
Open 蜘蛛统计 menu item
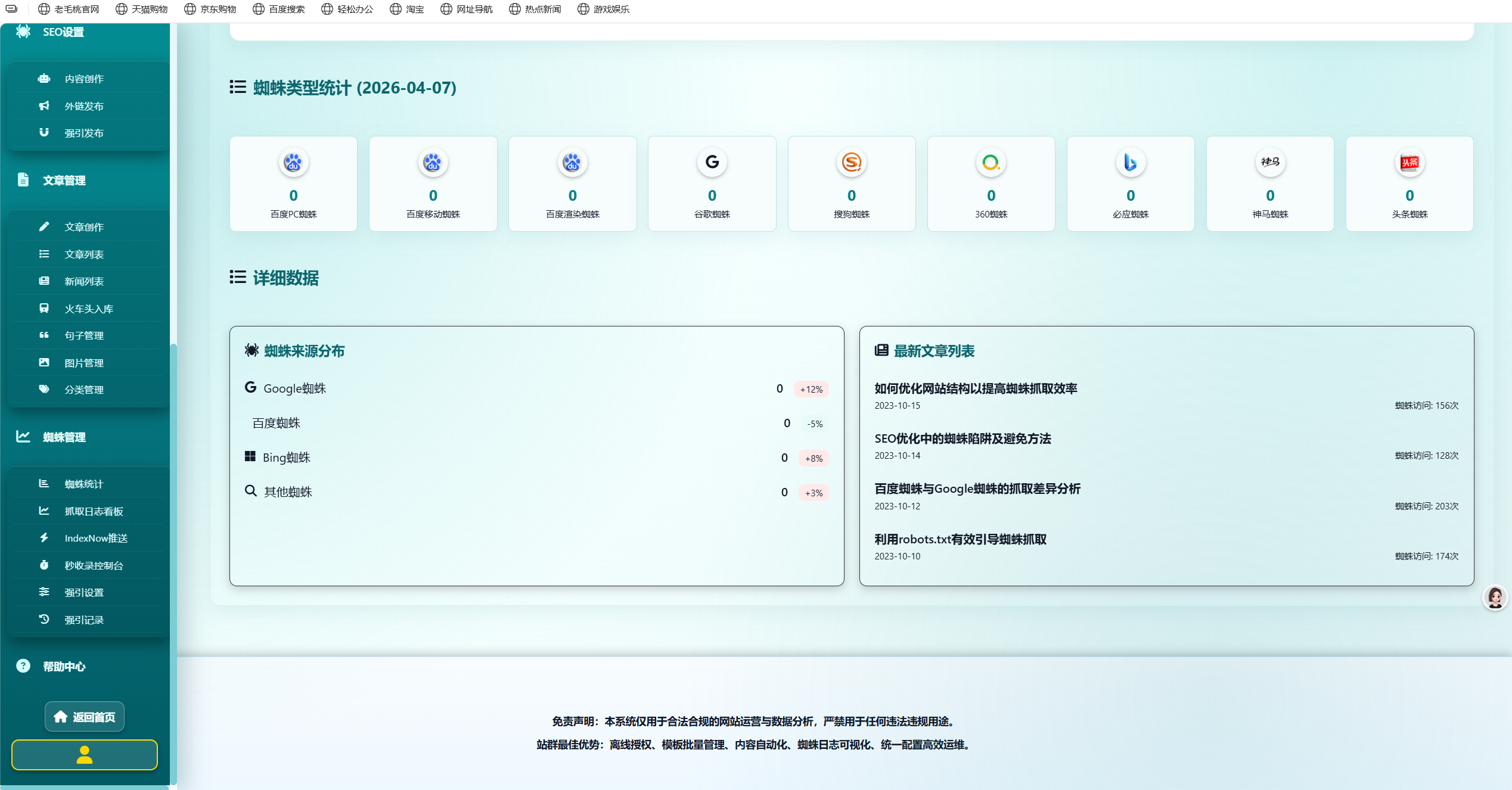[84, 484]
